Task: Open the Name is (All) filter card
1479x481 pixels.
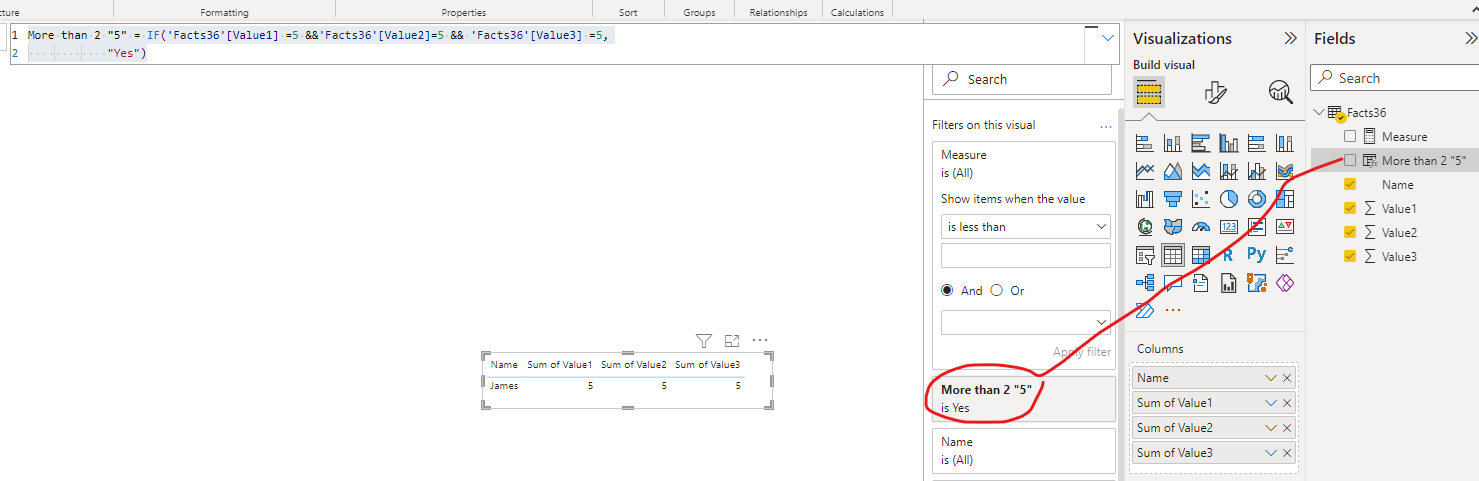Action: 1024,451
